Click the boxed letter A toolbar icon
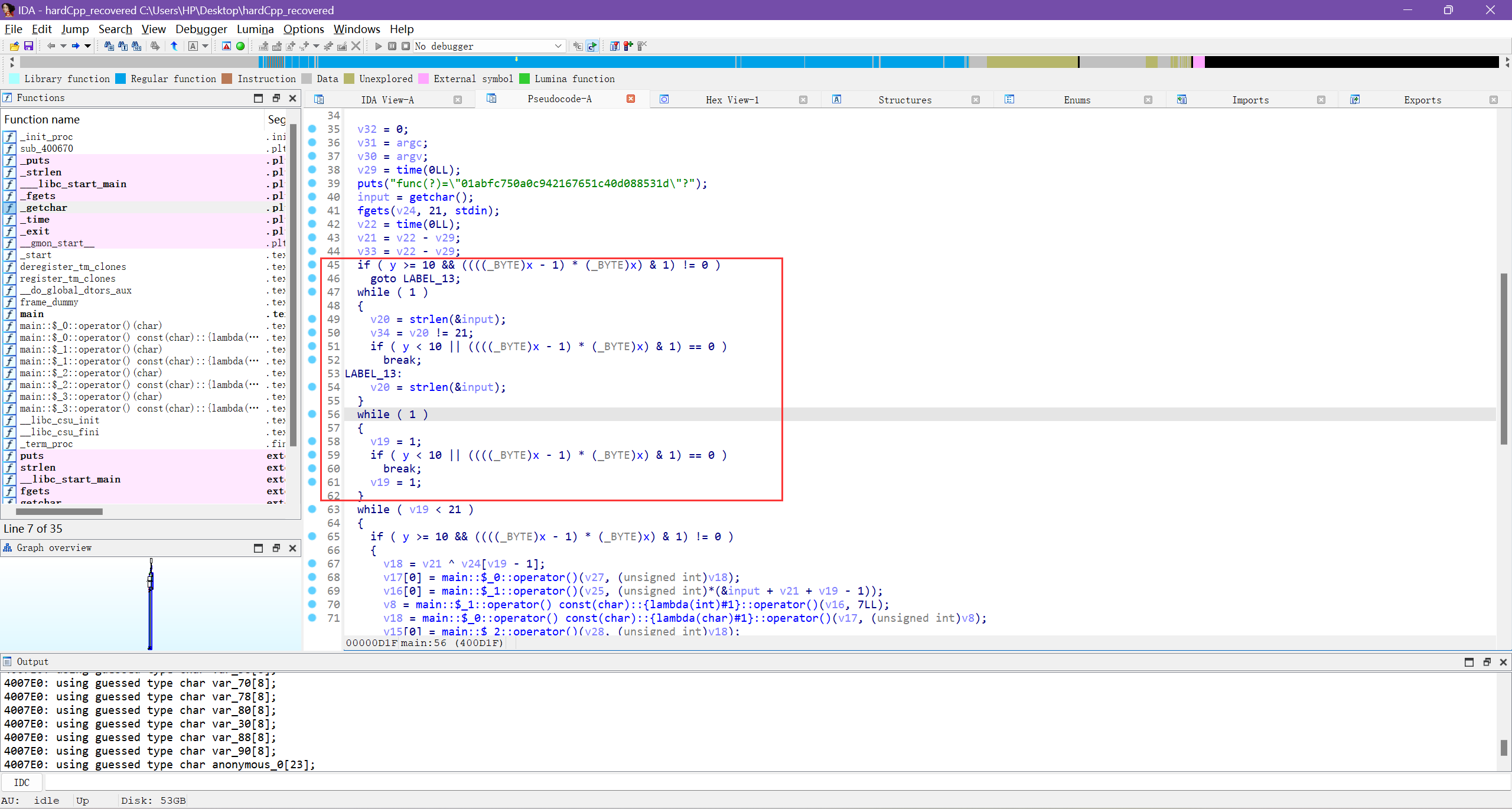This screenshot has height=809, width=1512. point(193,46)
